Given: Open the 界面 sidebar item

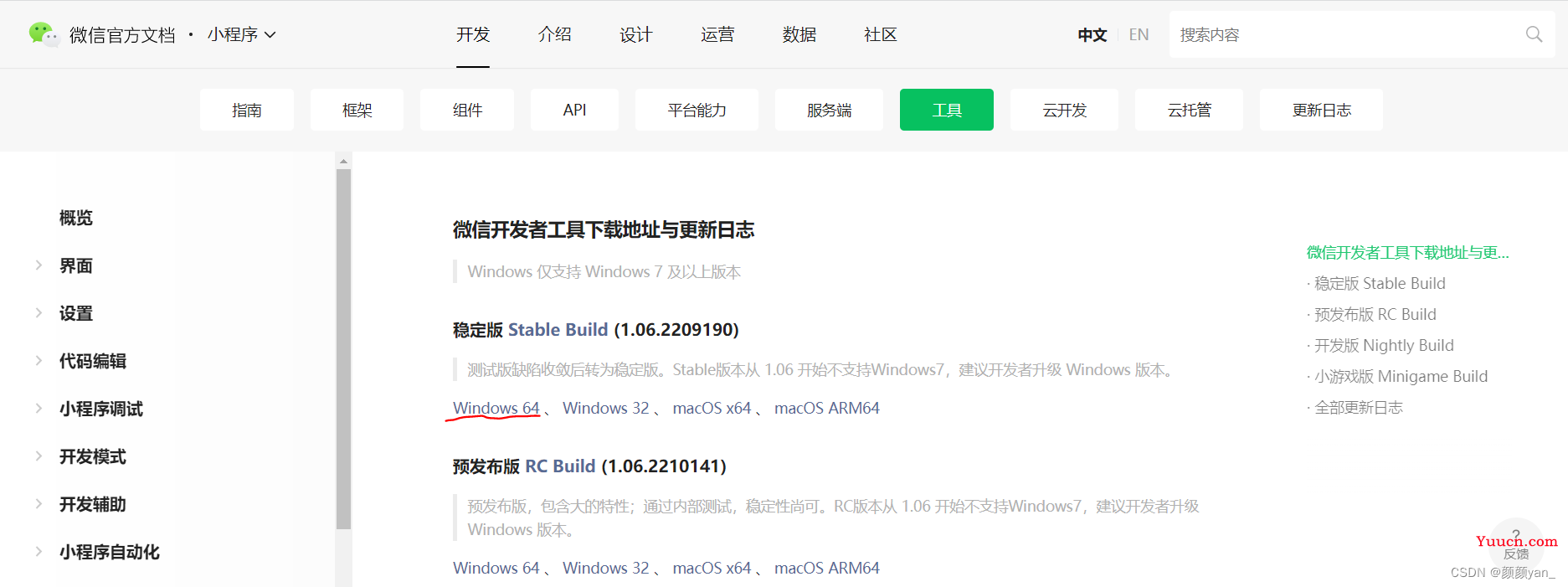Looking at the screenshot, I should (76, 265).
